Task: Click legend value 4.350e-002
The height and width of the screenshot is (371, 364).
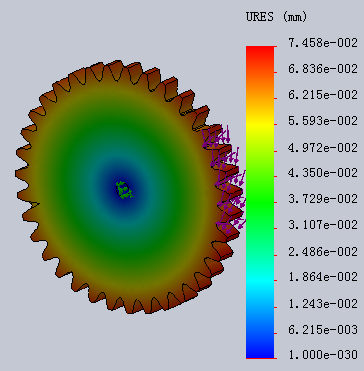Action: pyautogui.click(x=323, y=173)
